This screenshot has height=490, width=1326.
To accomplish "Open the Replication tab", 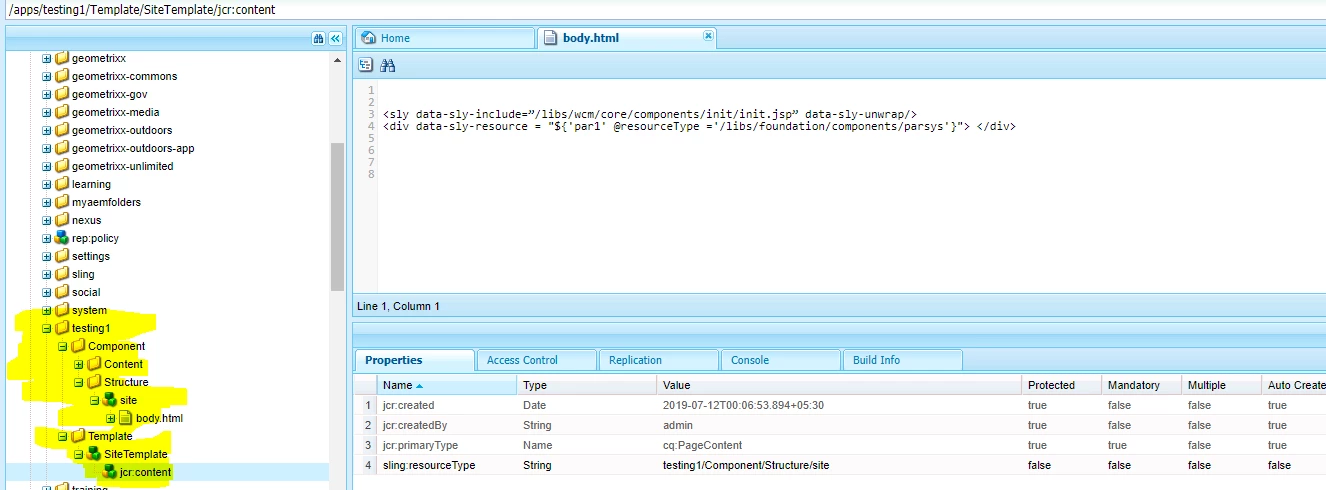I will (x=658, y=360).
